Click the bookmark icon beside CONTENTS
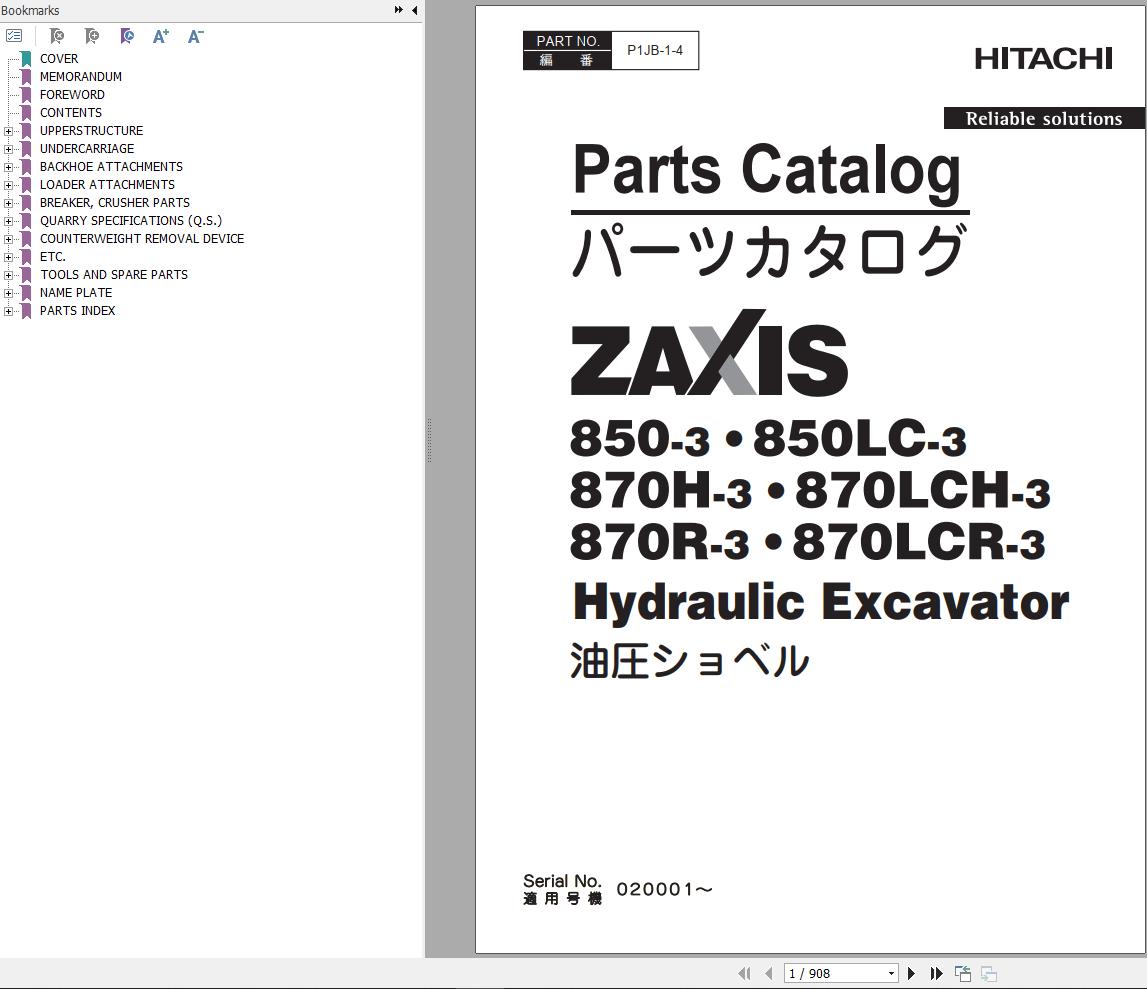The width and height of the screenshot is (1147, 989). [x=26, y=112]
